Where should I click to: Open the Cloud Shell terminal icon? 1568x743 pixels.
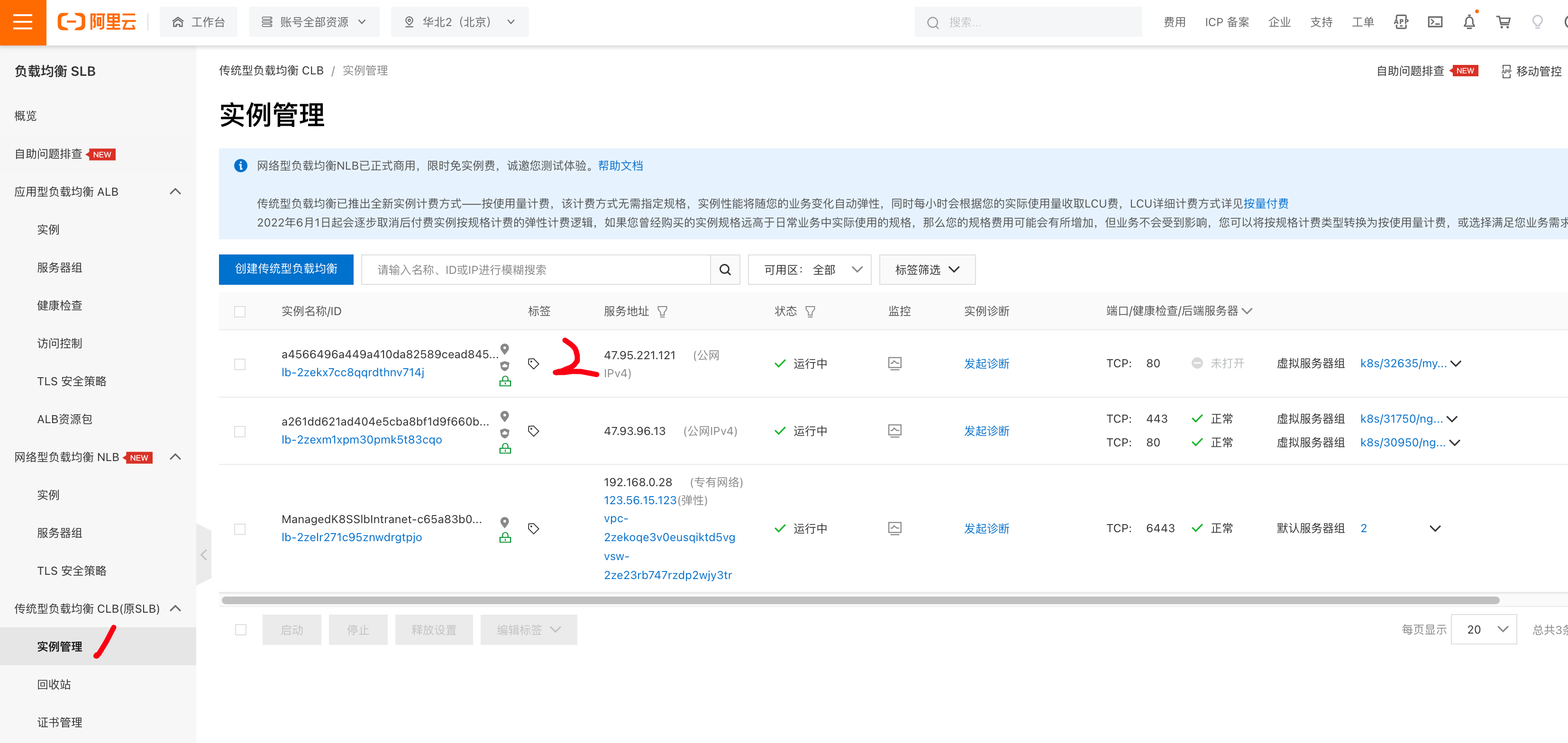pos(1435,23)
